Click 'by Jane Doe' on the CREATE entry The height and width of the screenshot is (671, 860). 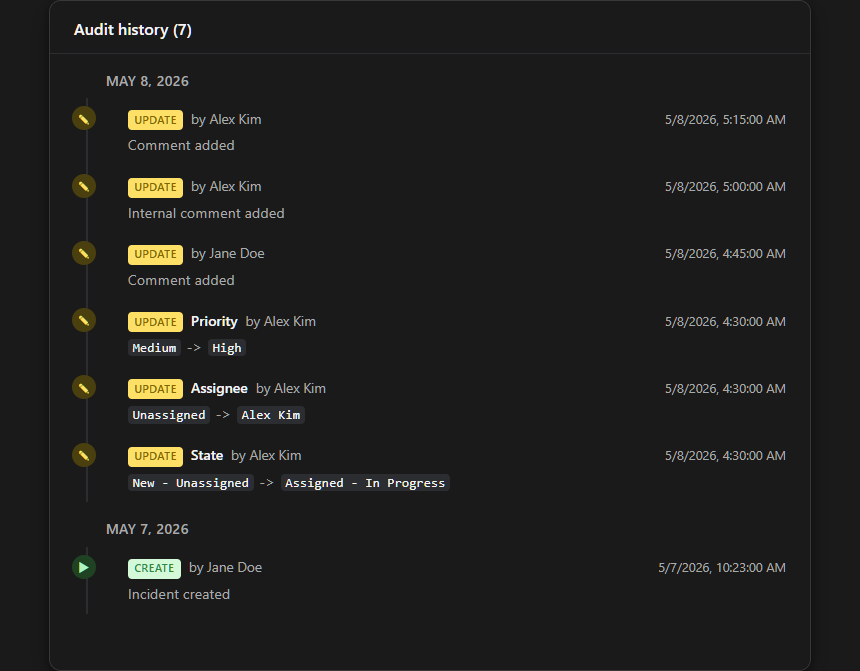pyautogui.click(x=225, y=567)
